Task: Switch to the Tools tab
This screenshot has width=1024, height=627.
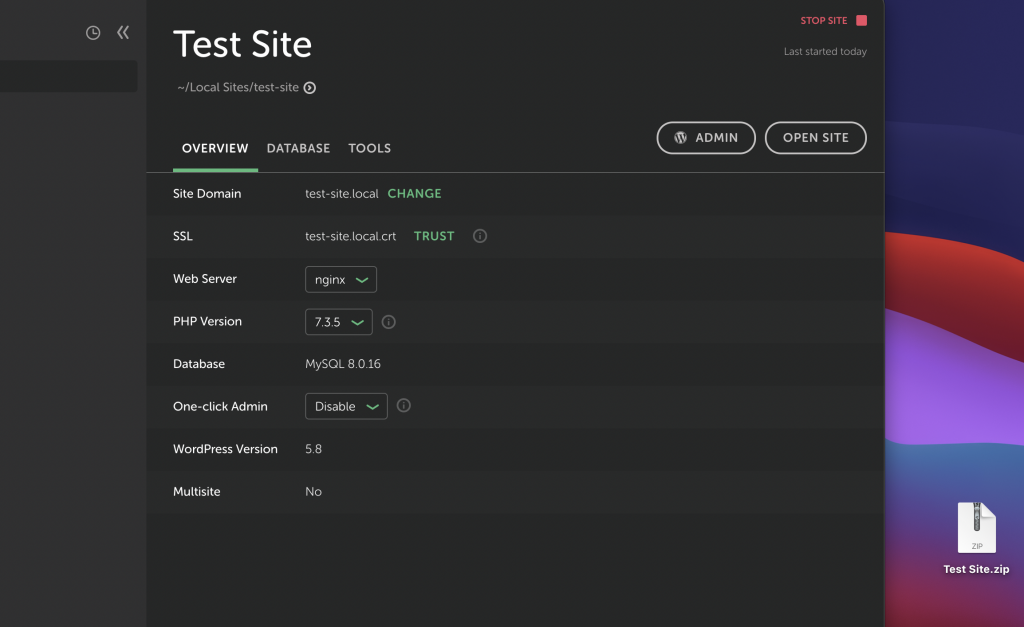Action: (369, 148)
